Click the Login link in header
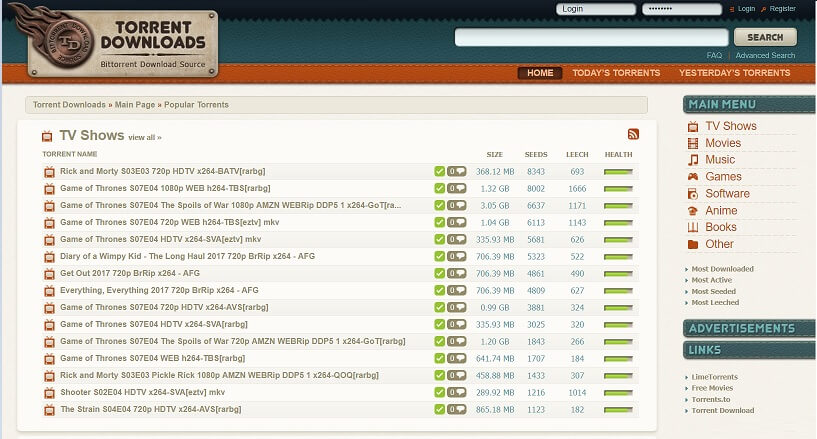The height and width of the screenshot is (439, 817). point(746,9)
